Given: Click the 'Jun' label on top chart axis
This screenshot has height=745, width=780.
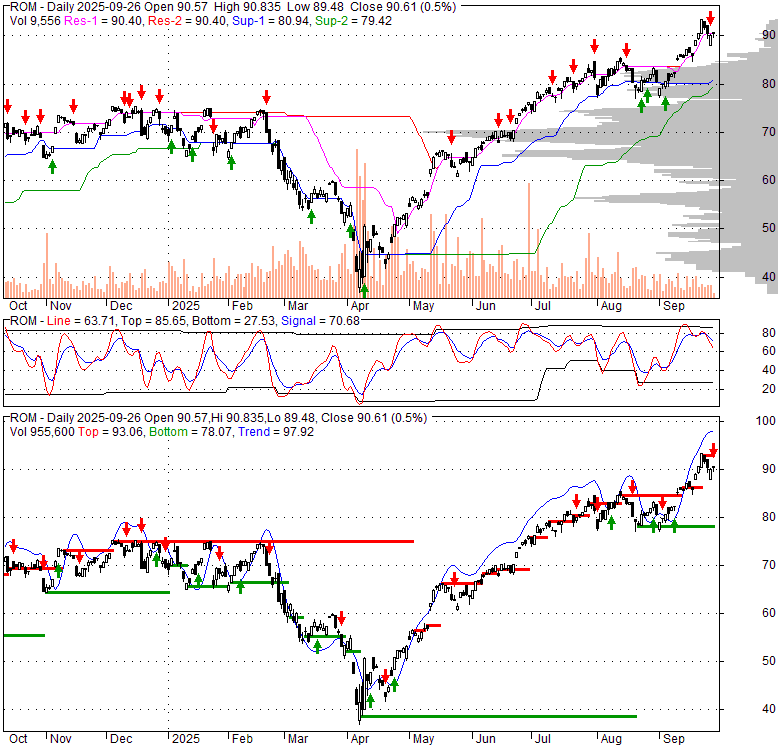Looking at the screenshot, I should [486, 306].
